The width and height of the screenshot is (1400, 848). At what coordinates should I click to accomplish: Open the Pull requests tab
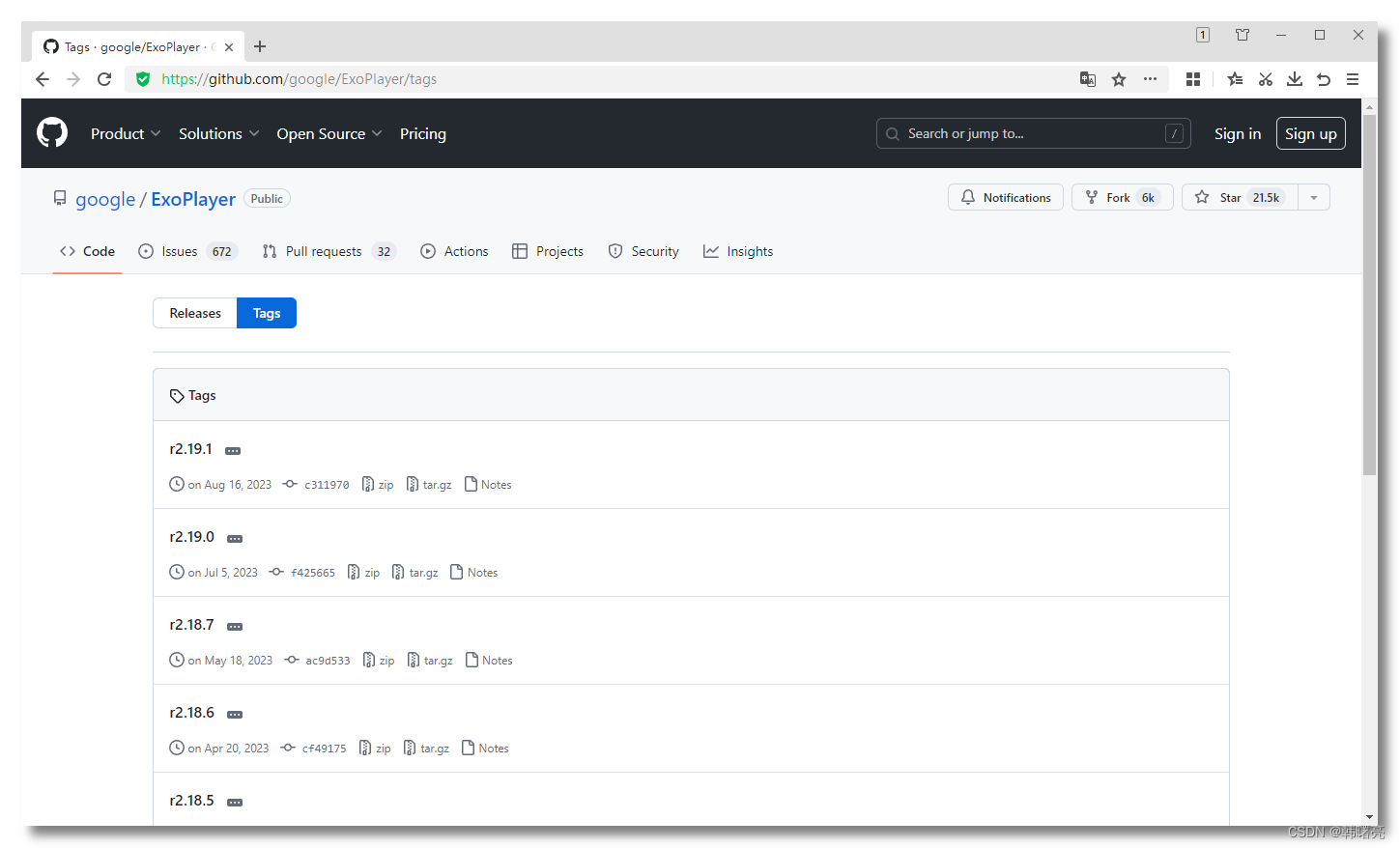[329, 251]
